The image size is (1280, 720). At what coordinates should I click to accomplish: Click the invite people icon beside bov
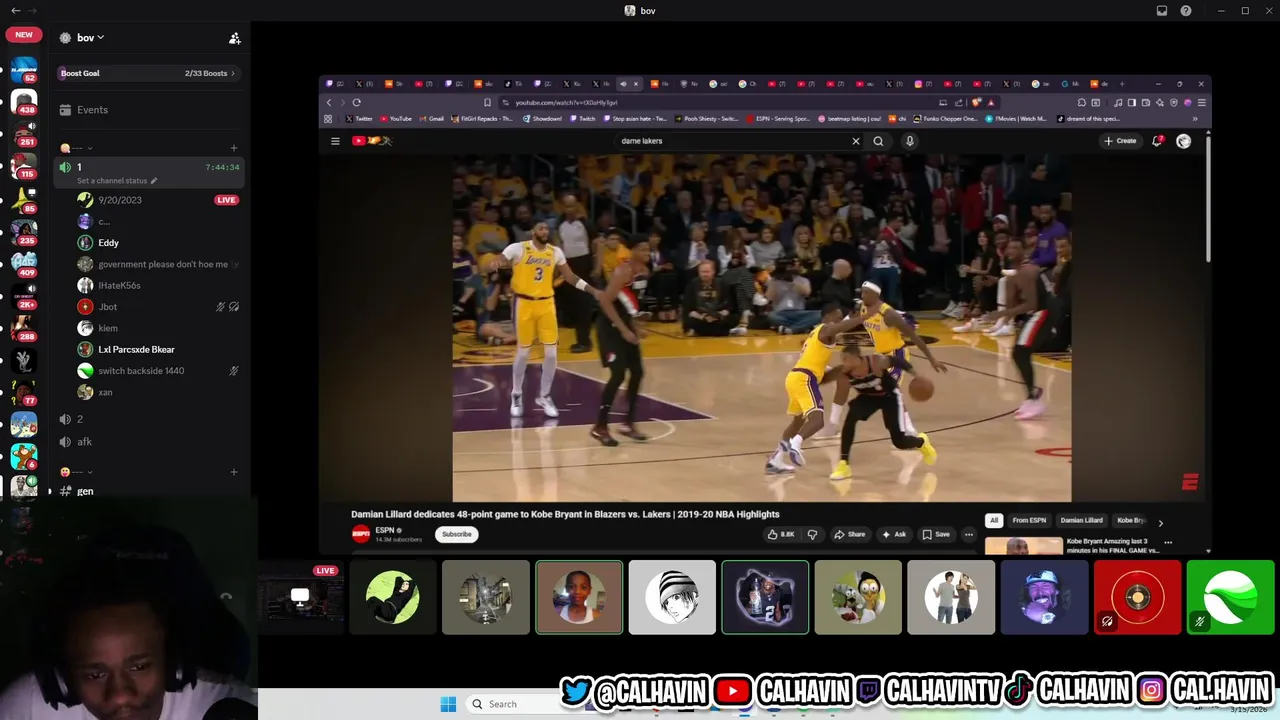coord(234,38)
